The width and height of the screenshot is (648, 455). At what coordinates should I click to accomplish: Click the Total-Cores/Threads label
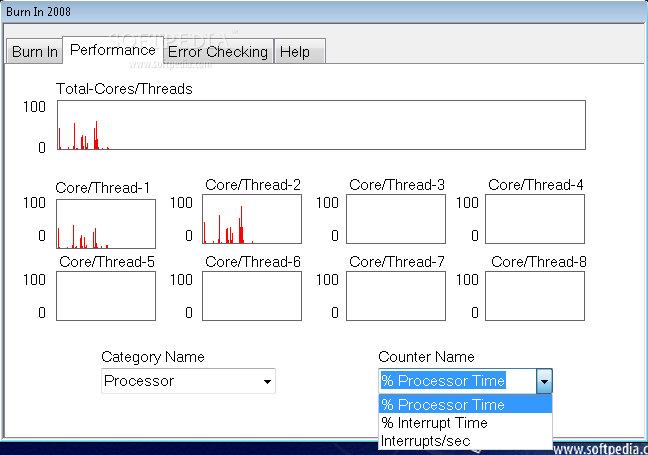click(124, 89)
